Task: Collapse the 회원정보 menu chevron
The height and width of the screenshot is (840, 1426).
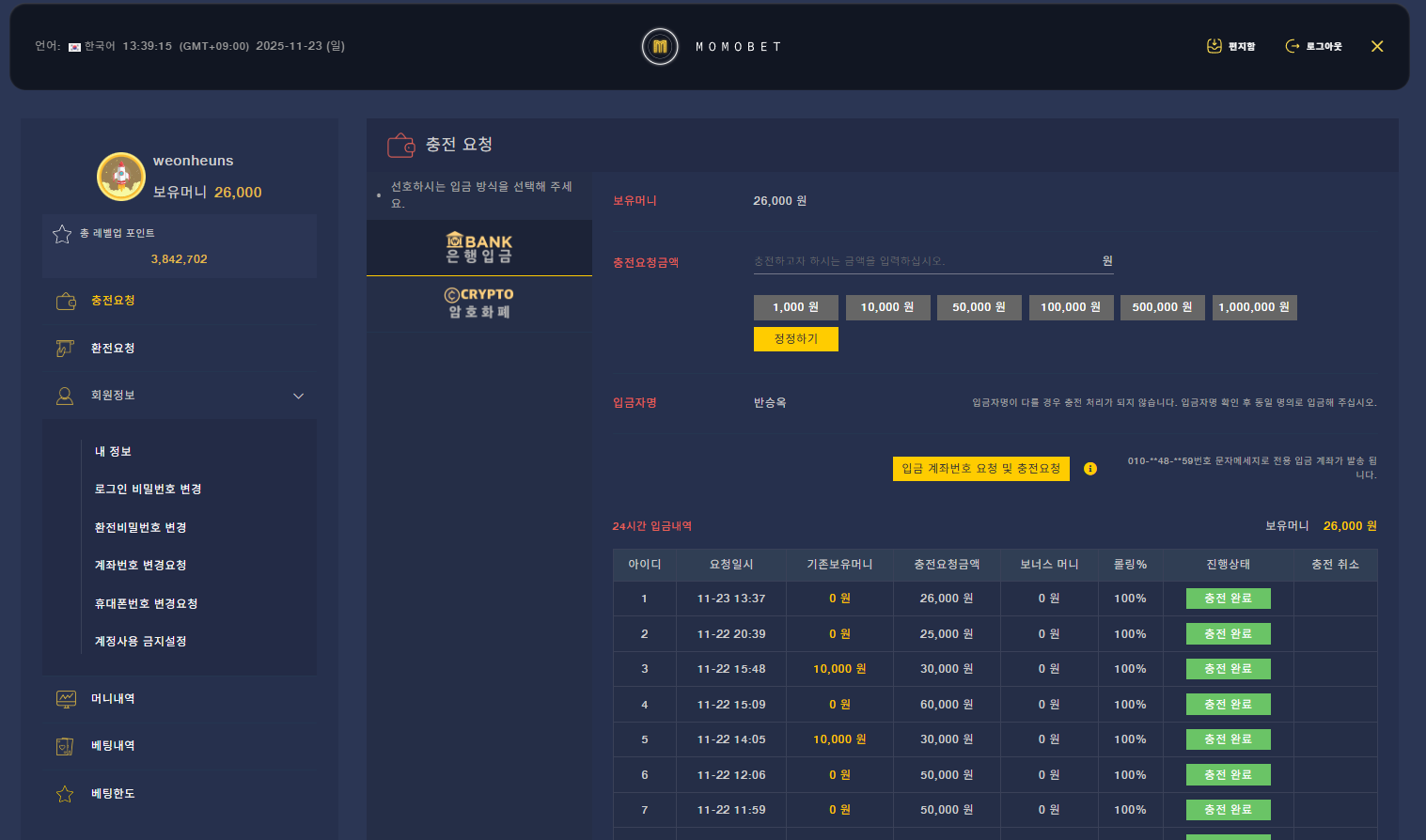Action: pos(299,396)
